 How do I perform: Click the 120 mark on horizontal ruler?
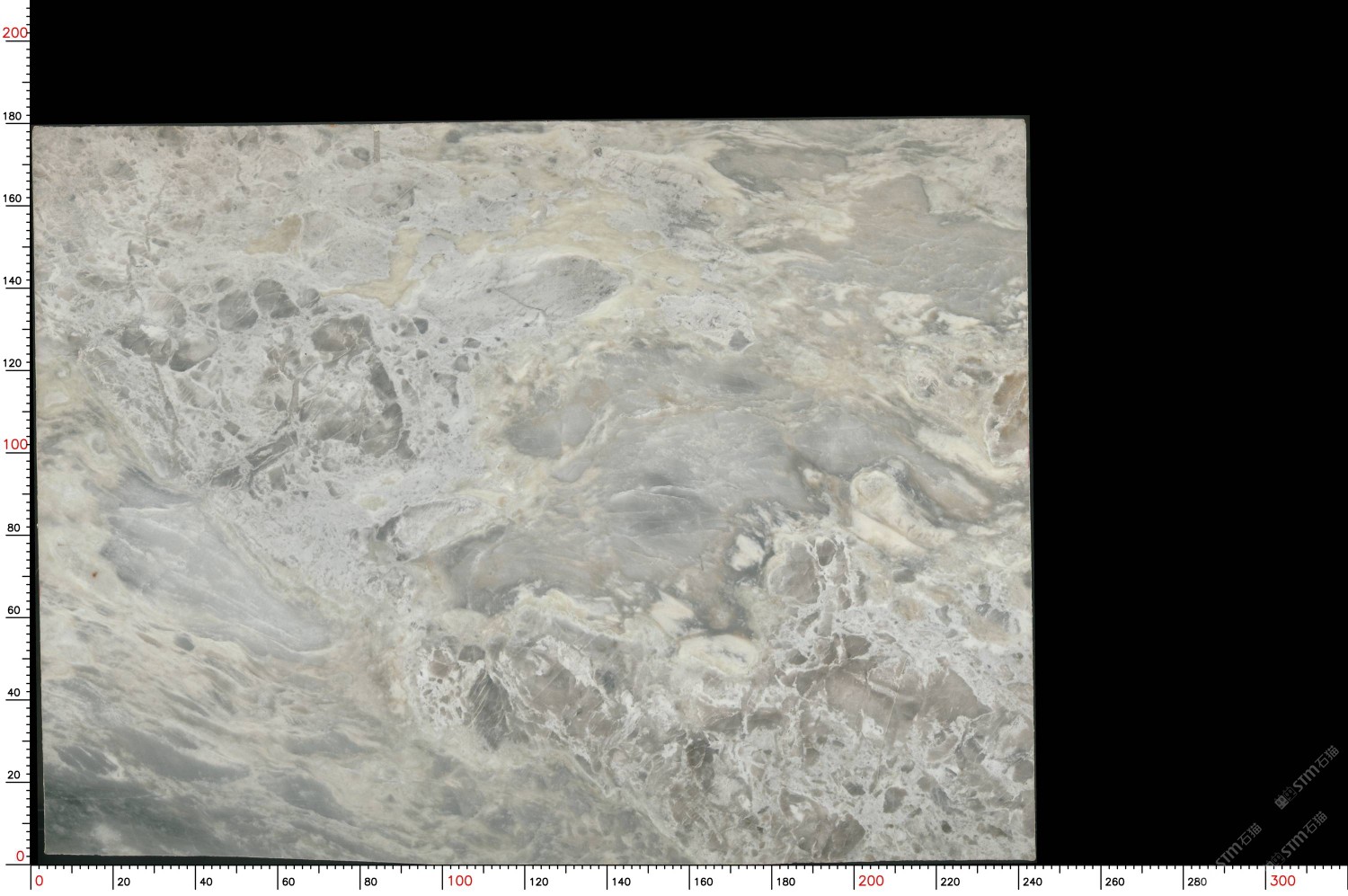539,882
